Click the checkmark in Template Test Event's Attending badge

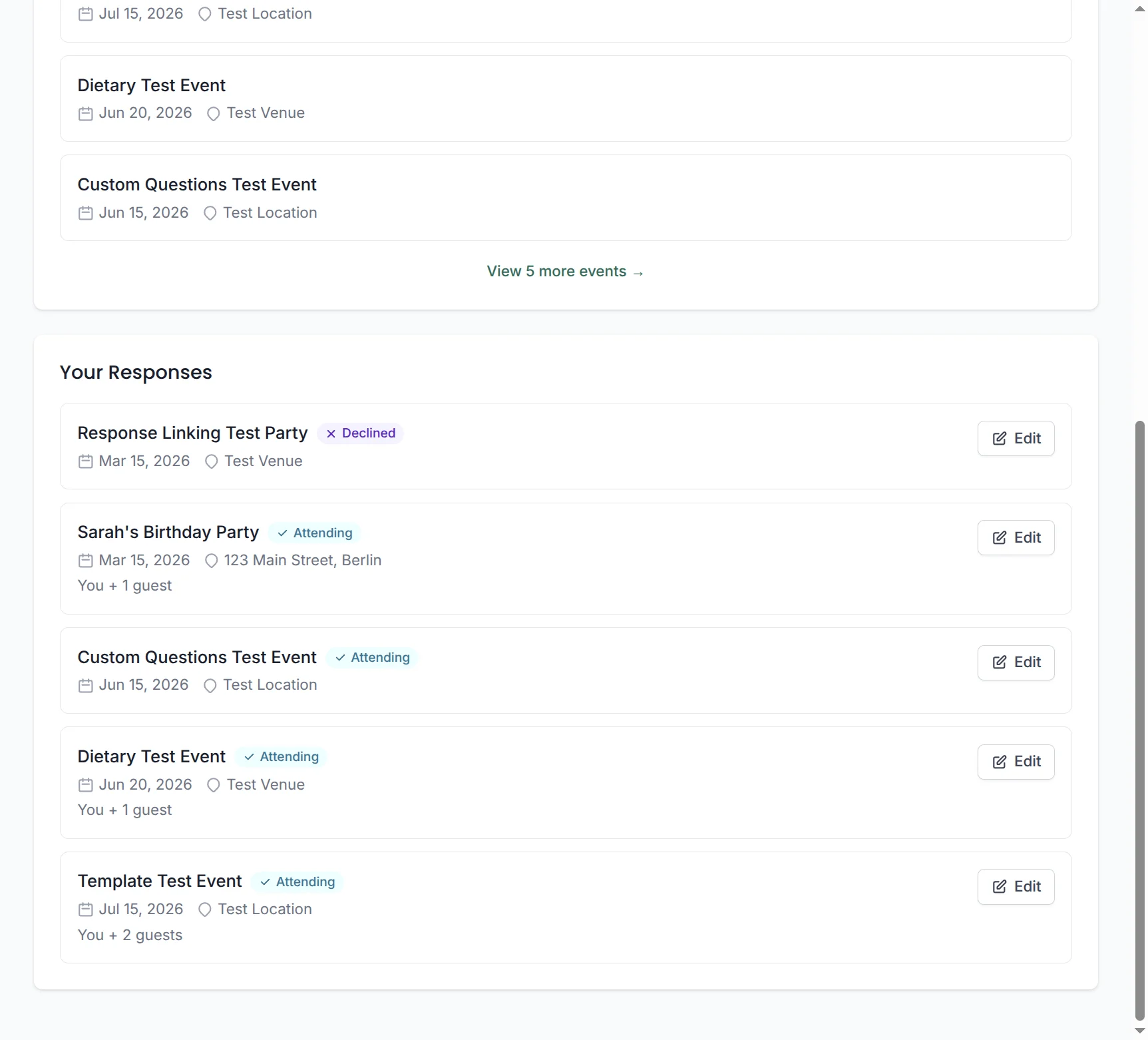tap(264, 882)
